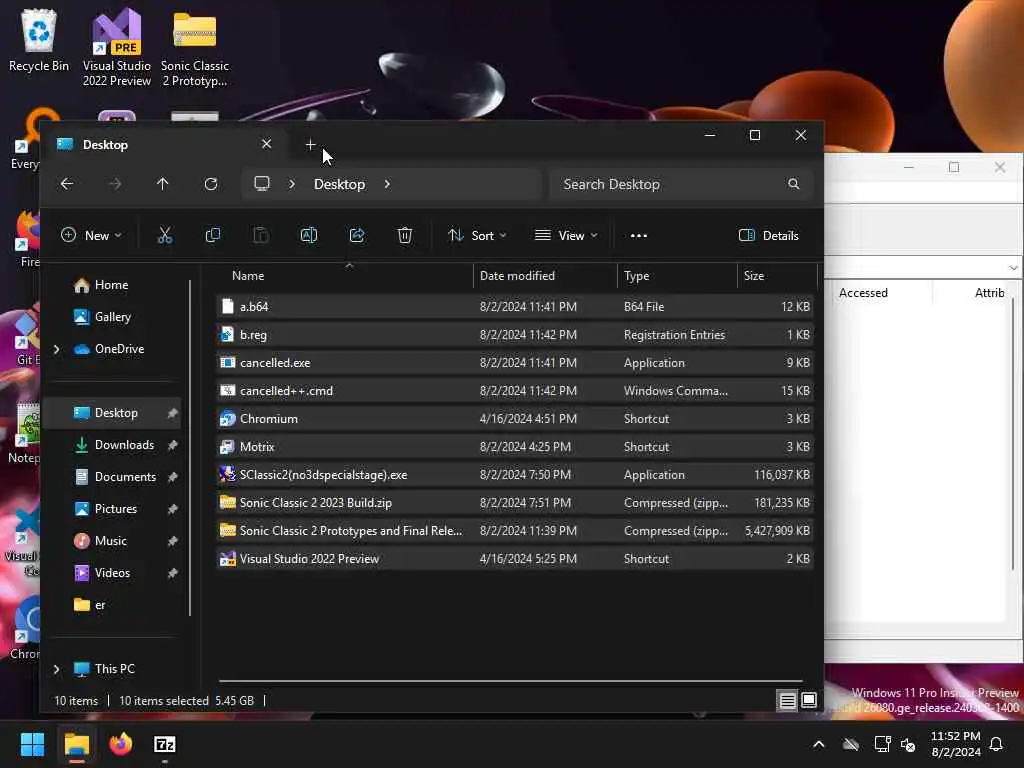
Task: Expand the OneDrive tree node
Action: pos(57,349)
